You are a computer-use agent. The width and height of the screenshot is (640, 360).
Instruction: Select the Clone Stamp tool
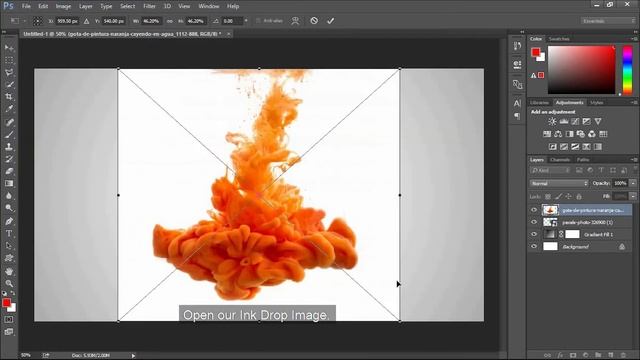click(x=9, y=147)
